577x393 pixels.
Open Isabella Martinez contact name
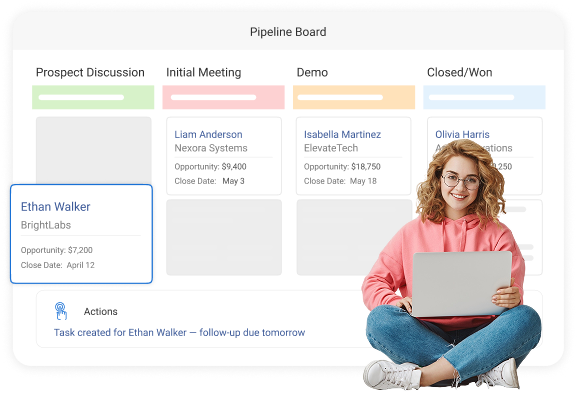pyautogui.click(x=342, y=134)
